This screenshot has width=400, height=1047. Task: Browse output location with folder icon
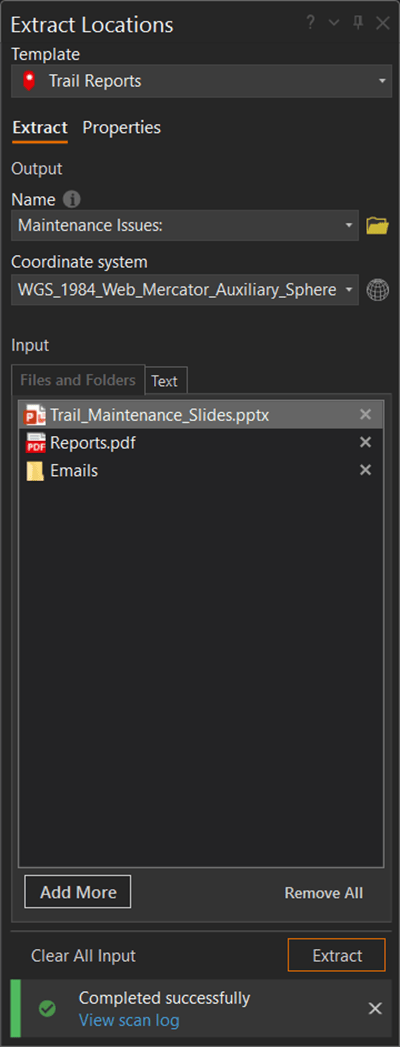pyautogui.click(x=377, y=226)
